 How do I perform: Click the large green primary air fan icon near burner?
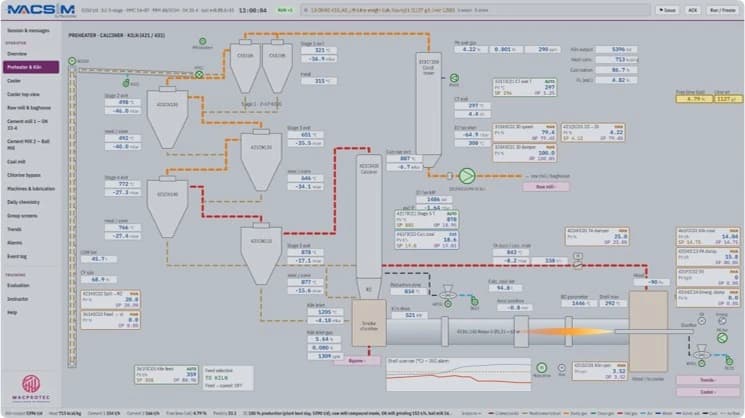coord(722,338)
